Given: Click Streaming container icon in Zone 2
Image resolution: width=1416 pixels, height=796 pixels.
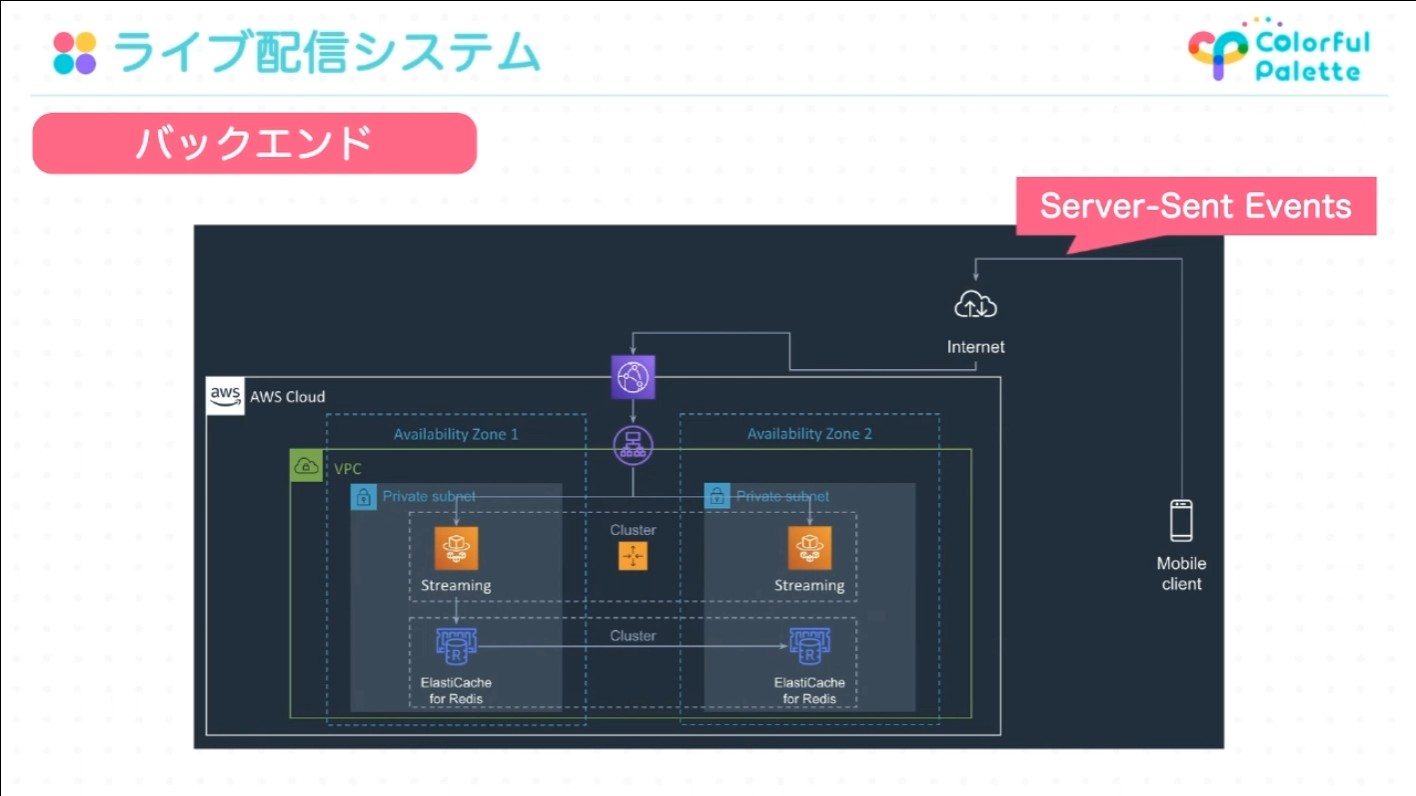Looking at the screenshot, I should (810, 548).
